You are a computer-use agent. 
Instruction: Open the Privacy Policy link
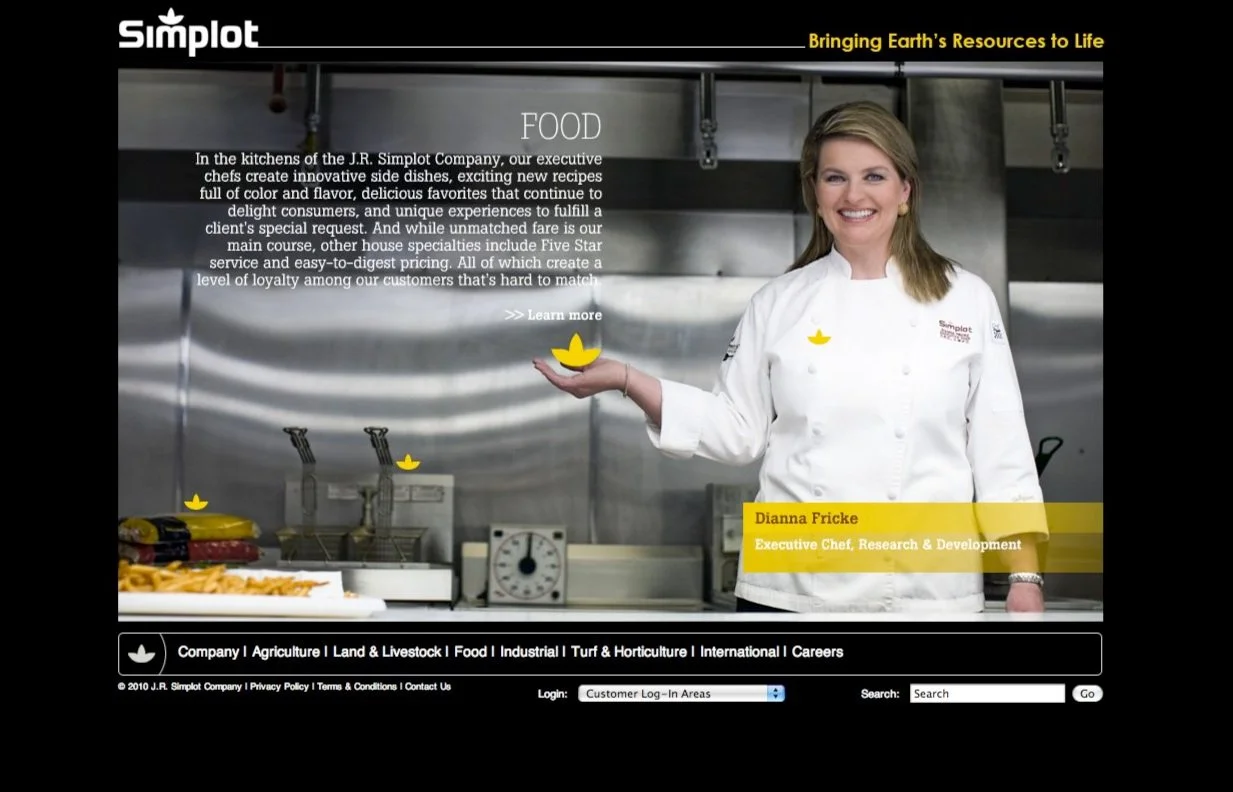click(279, 687)
